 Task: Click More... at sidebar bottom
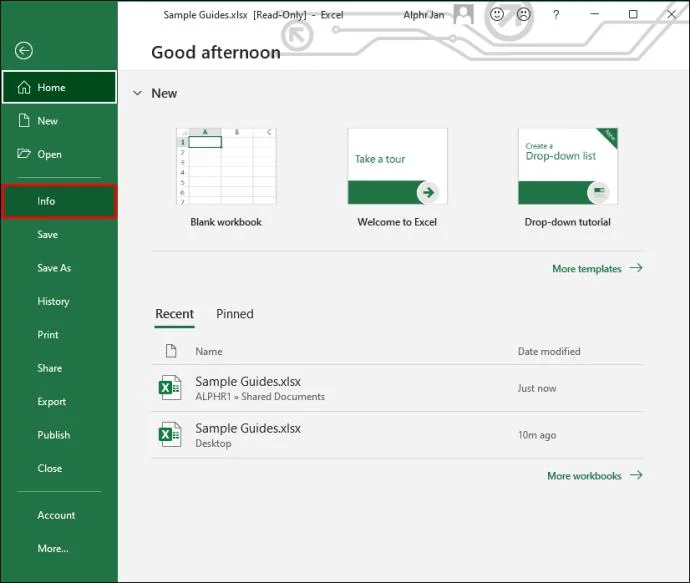(x=59, y=549)
